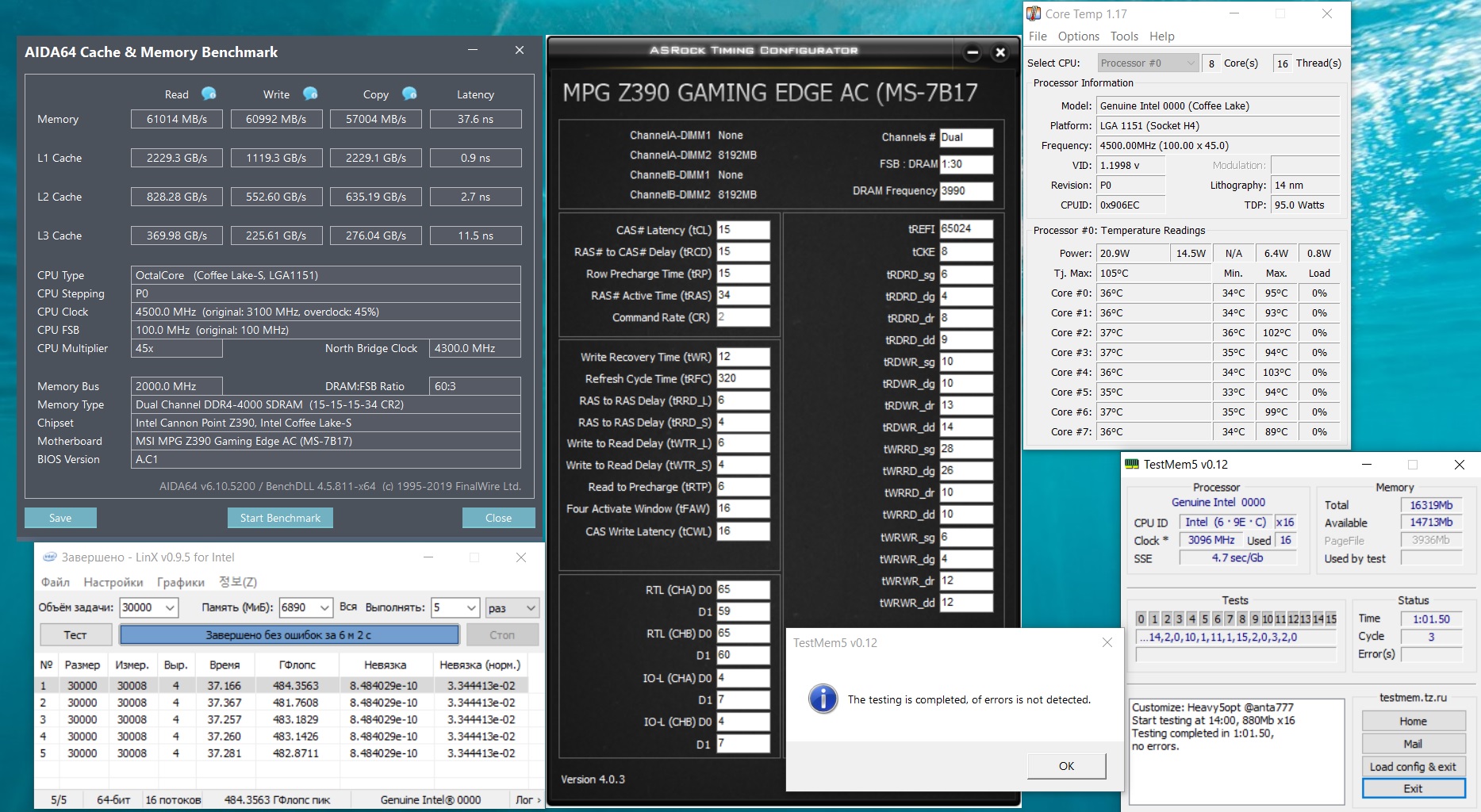Click test number 15 box in TestMem5
The height and width of the screenshot is (812, 1481).
click(x=1330, y=619)
